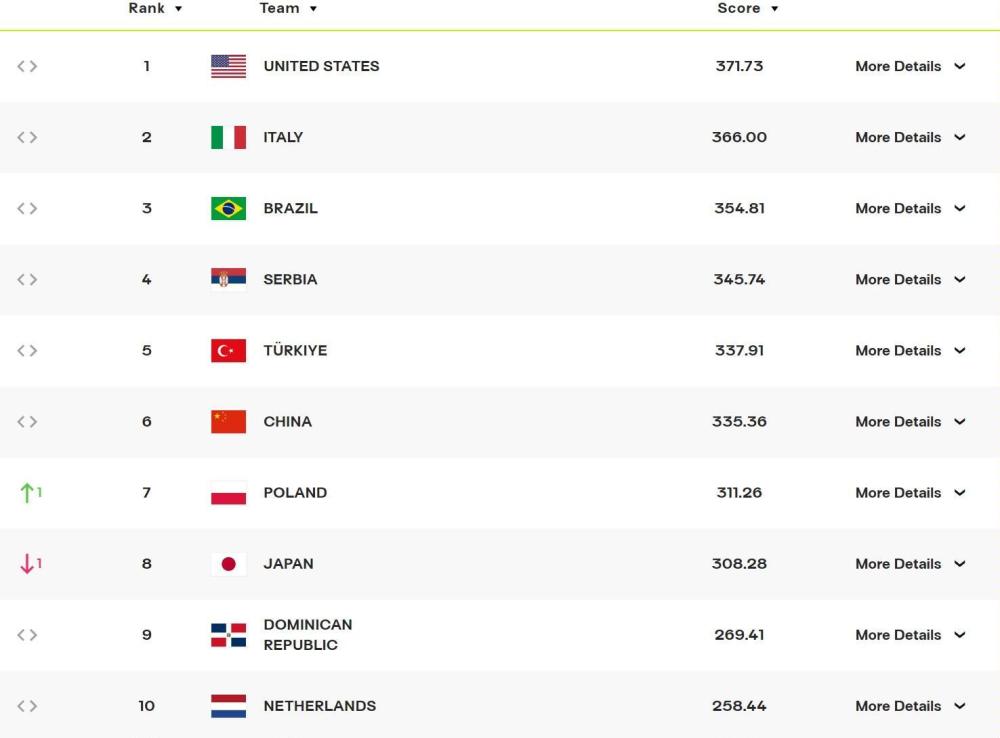Click the United States flag icon

click(228, 66)
